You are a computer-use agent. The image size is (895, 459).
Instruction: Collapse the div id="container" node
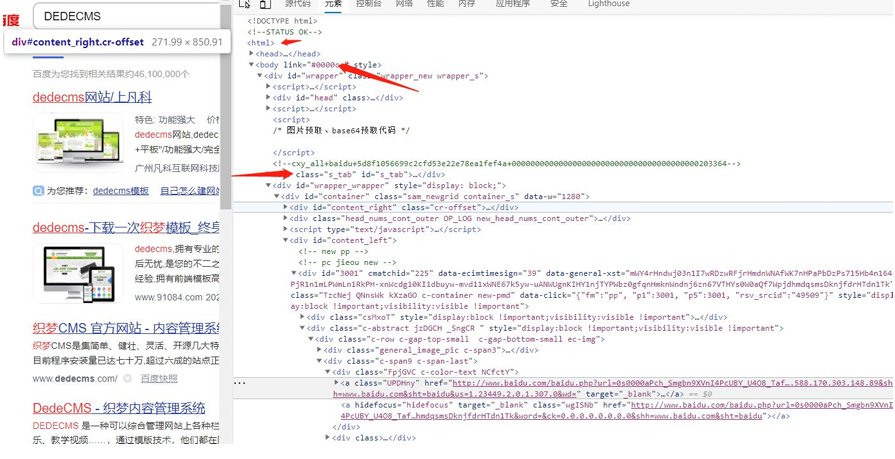pos(277,196)
